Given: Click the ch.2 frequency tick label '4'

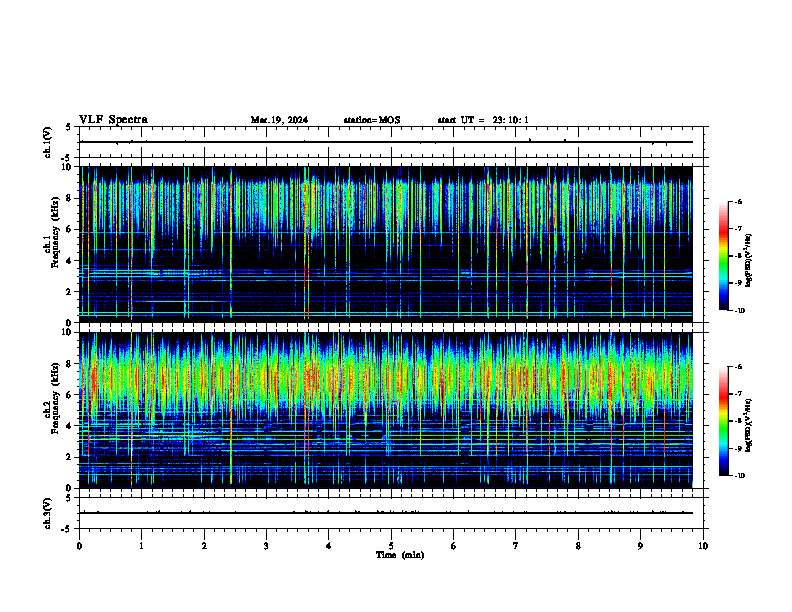Looking at the screenshot, I should [69, 426].
